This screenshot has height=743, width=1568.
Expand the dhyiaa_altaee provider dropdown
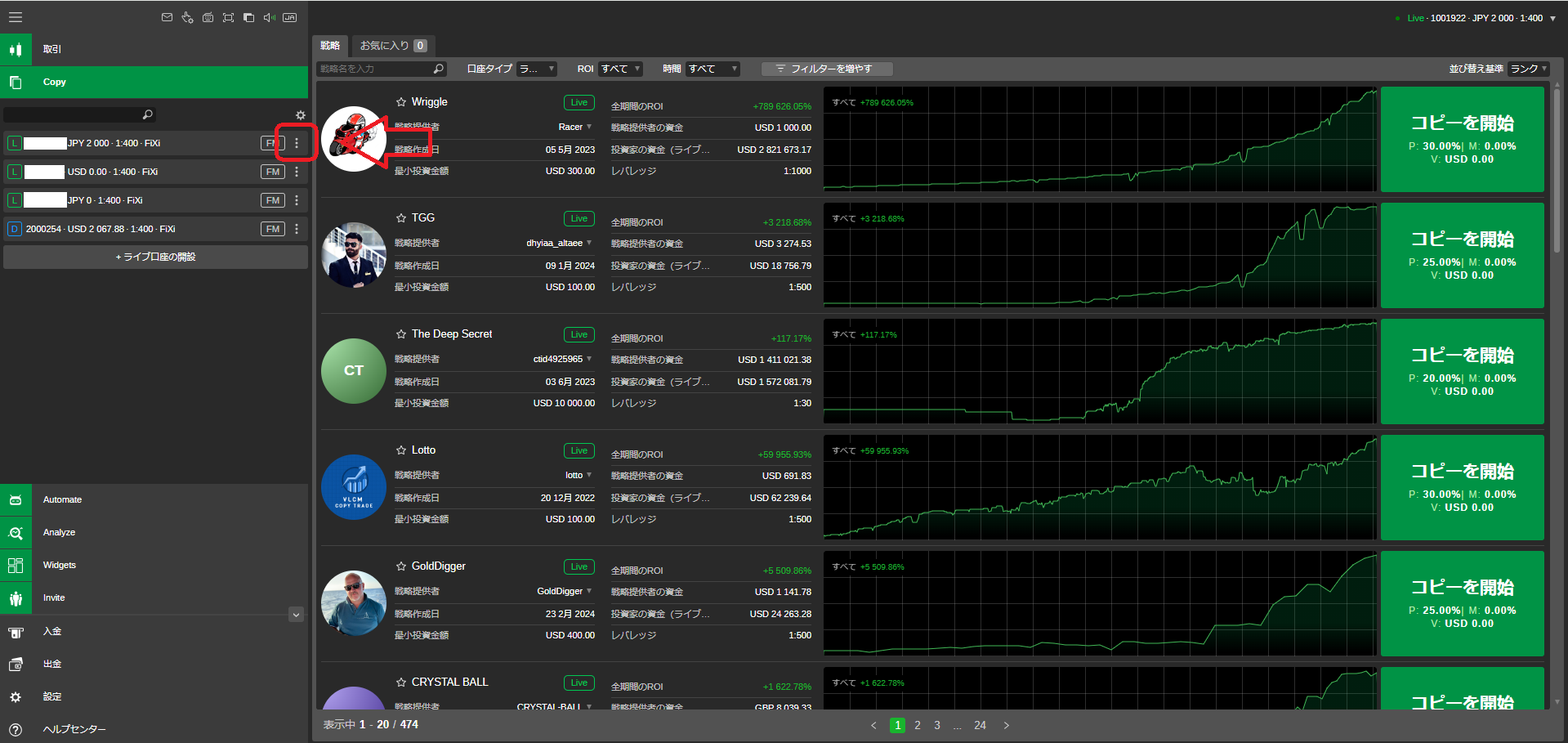pyautogui.click(x=589, y=243)
